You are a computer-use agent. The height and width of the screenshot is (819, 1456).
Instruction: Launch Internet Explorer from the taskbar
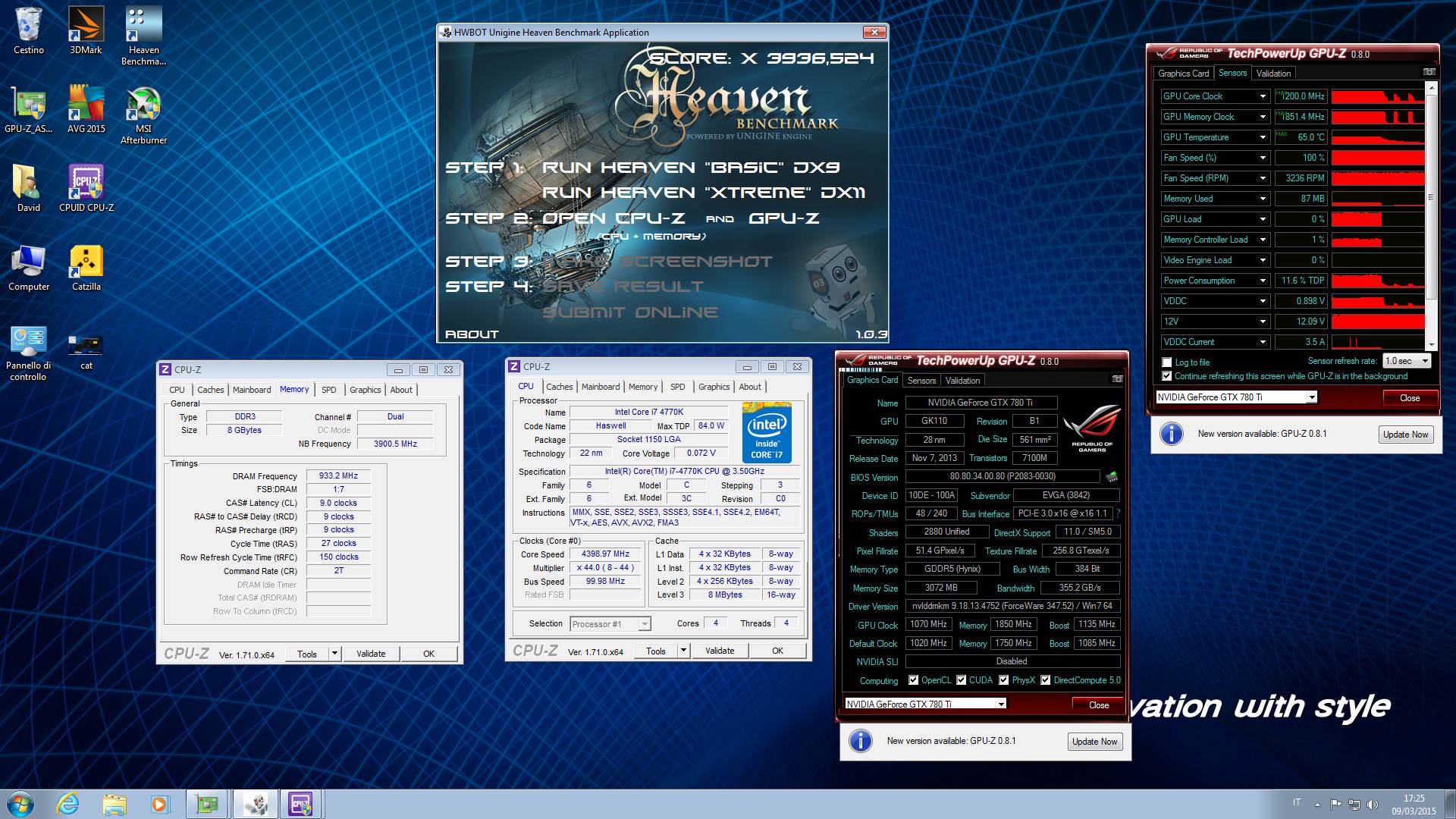tap(67, 804)
